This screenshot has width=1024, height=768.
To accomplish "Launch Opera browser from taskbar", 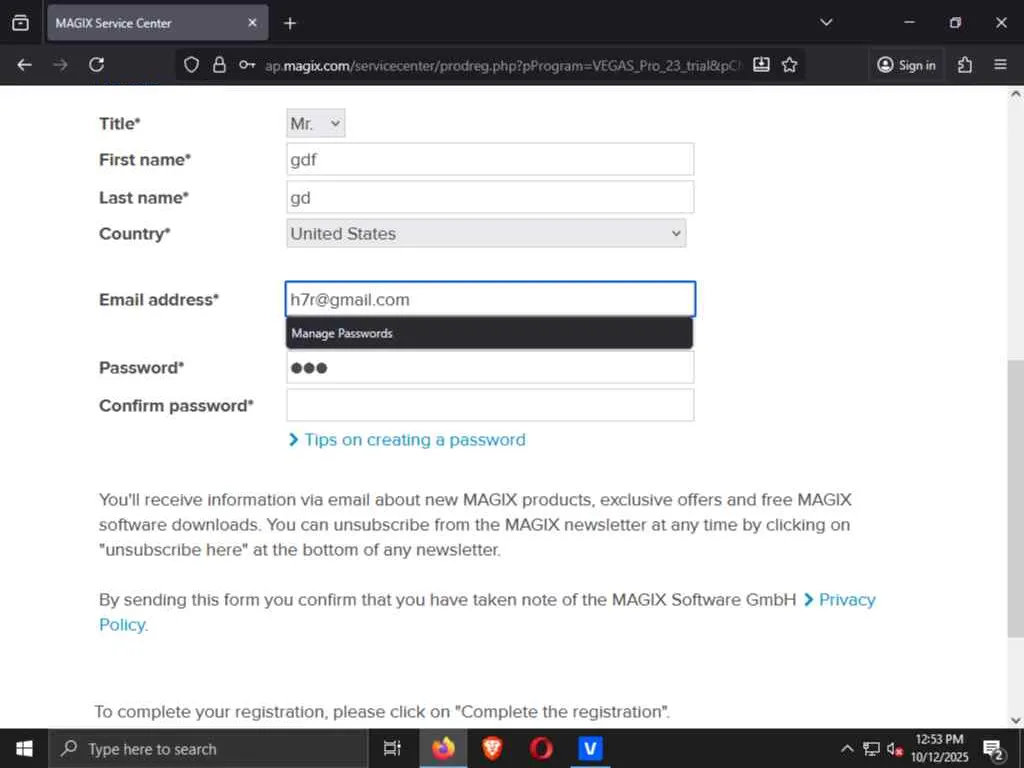I will click(x=541, y=748).
